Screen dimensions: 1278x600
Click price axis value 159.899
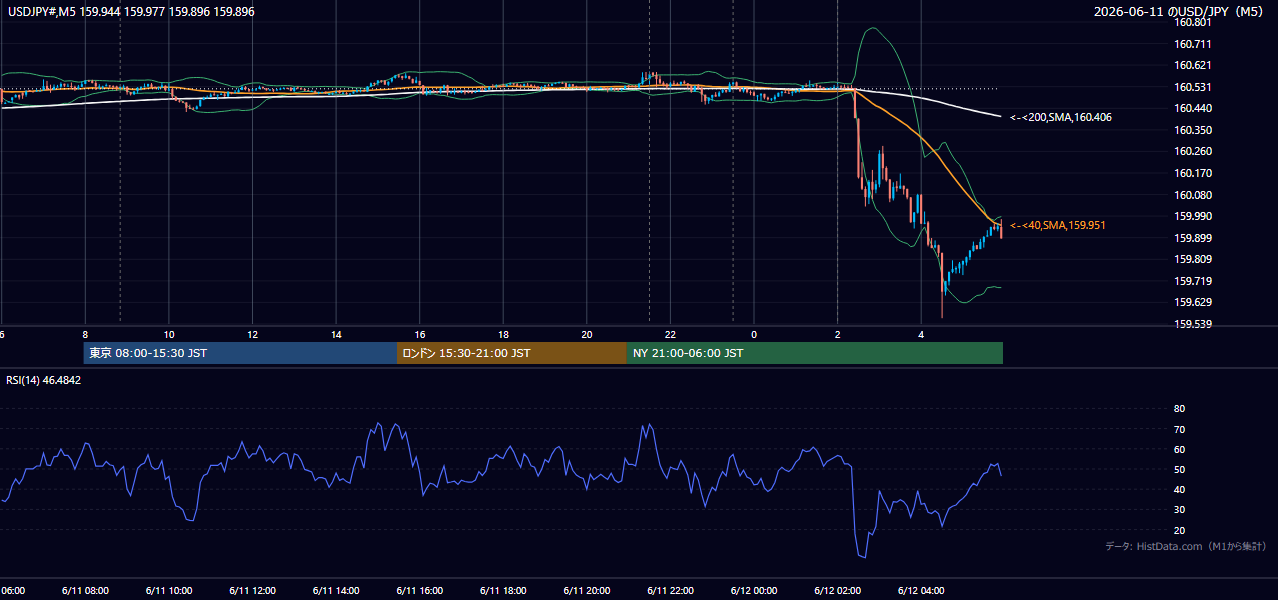1193,239
